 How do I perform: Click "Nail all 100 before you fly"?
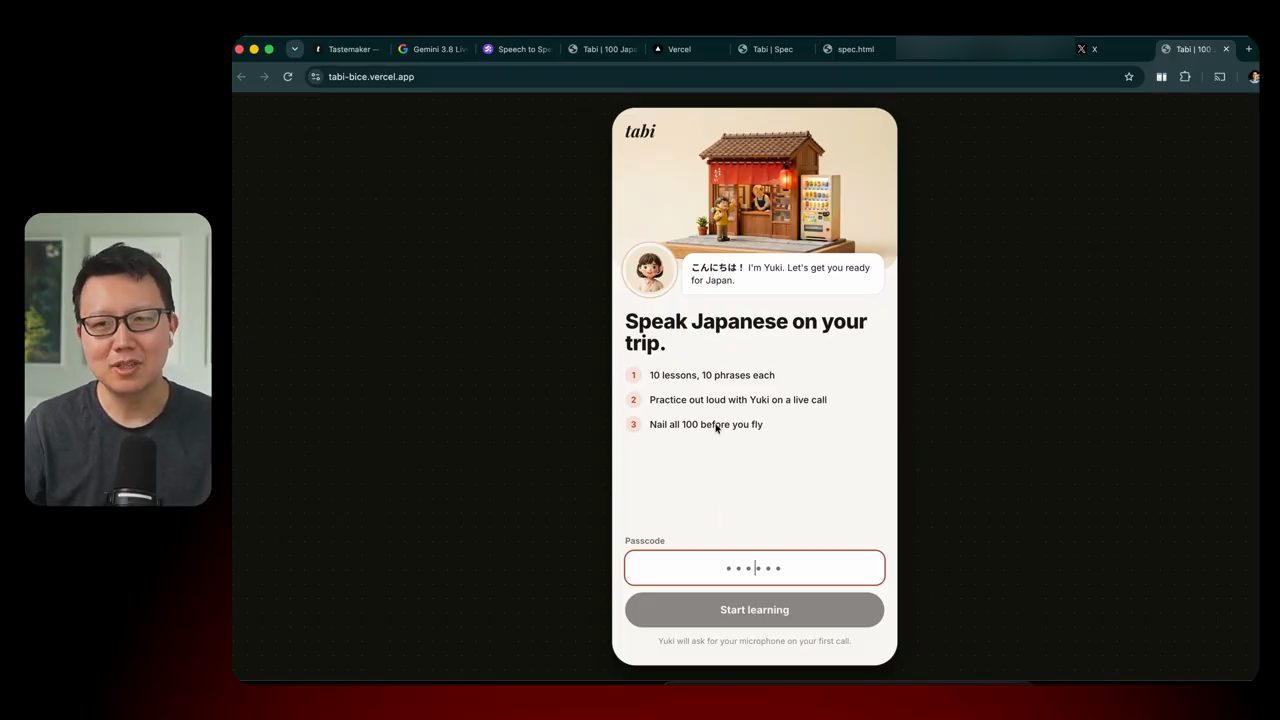[706, 425]
